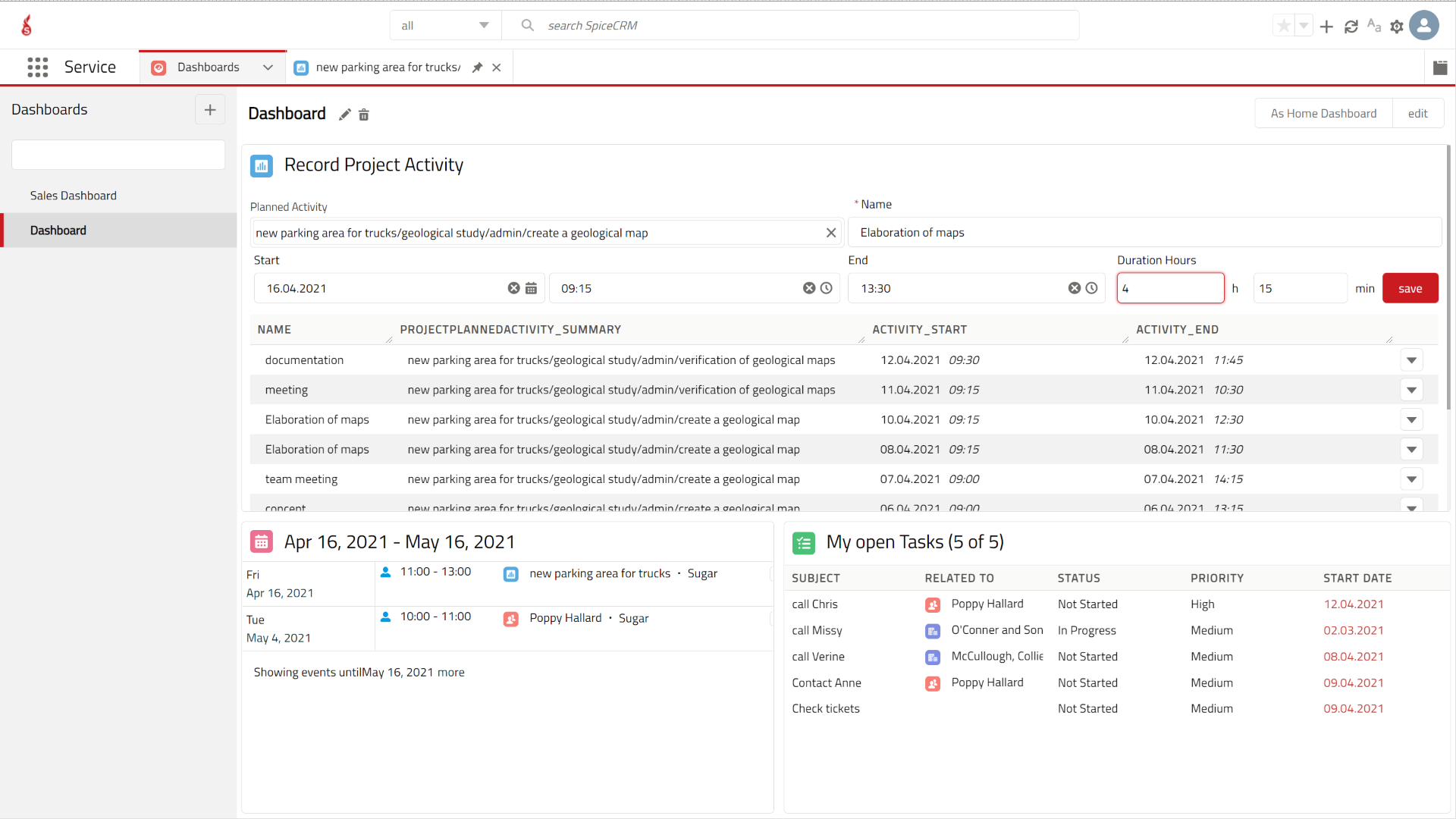
Task: Click Poppy Hallard contact icon in calendar
Action: click(511, 619)
